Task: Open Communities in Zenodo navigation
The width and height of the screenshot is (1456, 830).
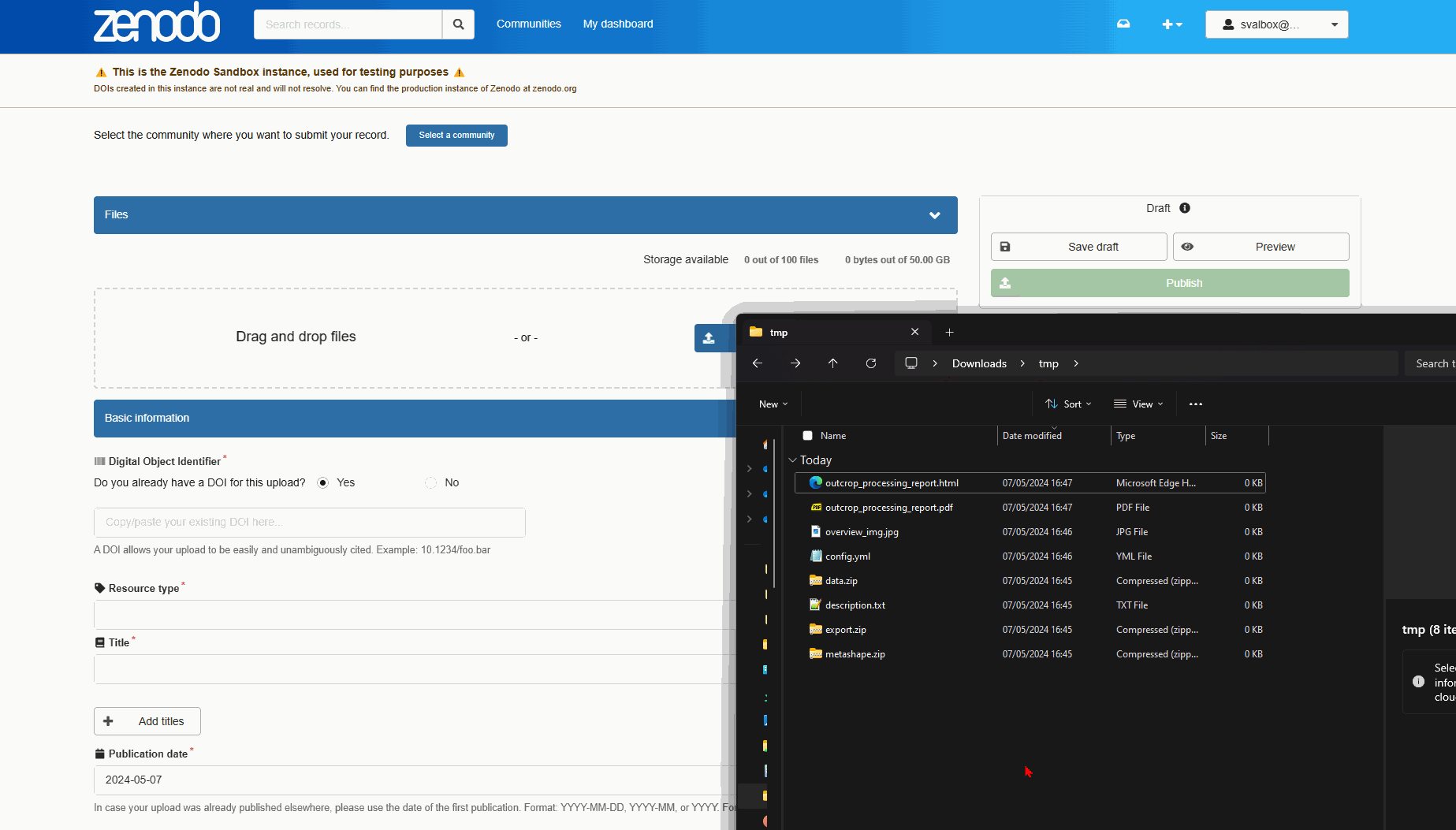Action: coord(529,24)
